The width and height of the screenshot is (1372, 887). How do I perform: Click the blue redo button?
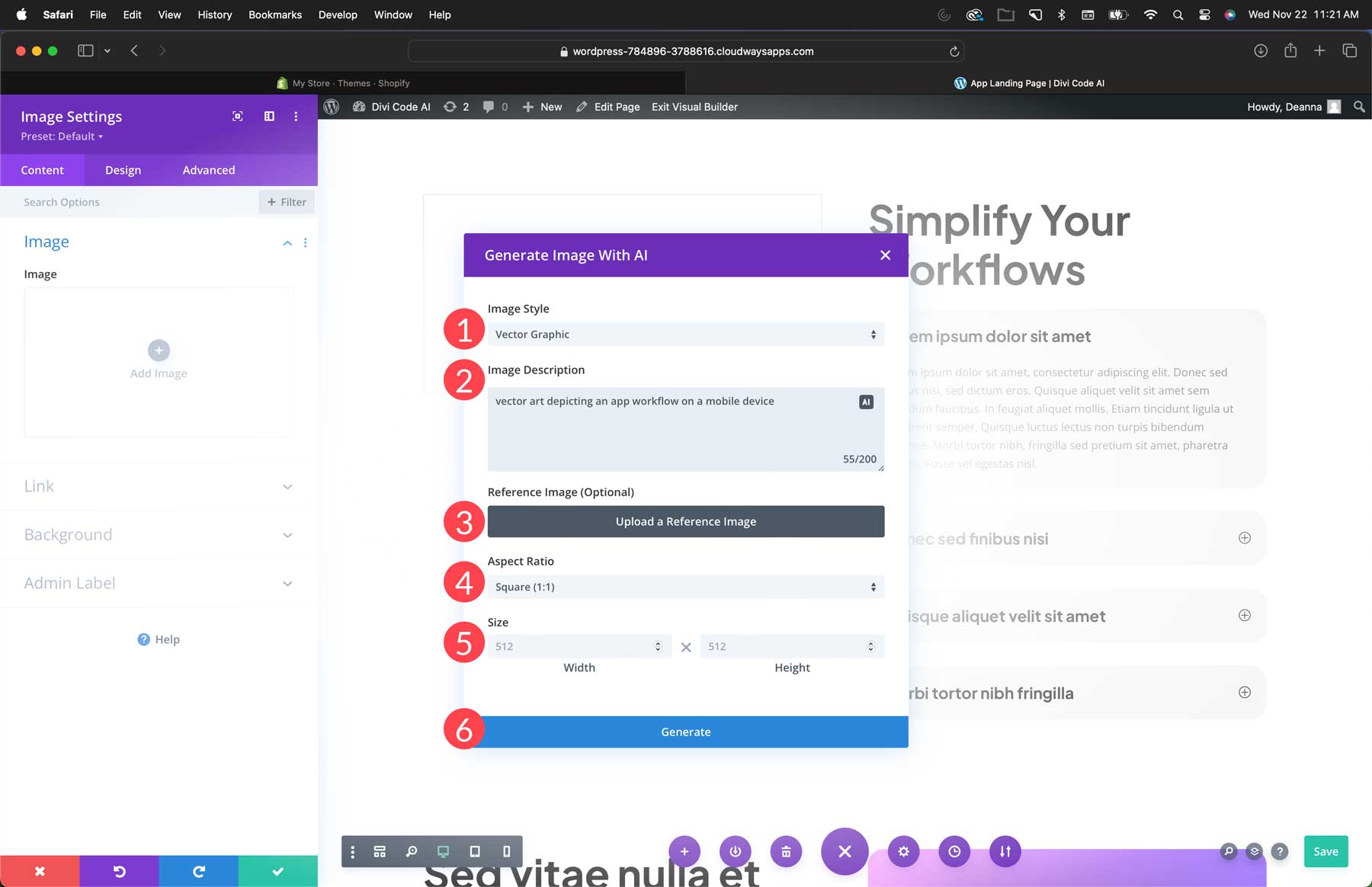[x=198, y=871]
